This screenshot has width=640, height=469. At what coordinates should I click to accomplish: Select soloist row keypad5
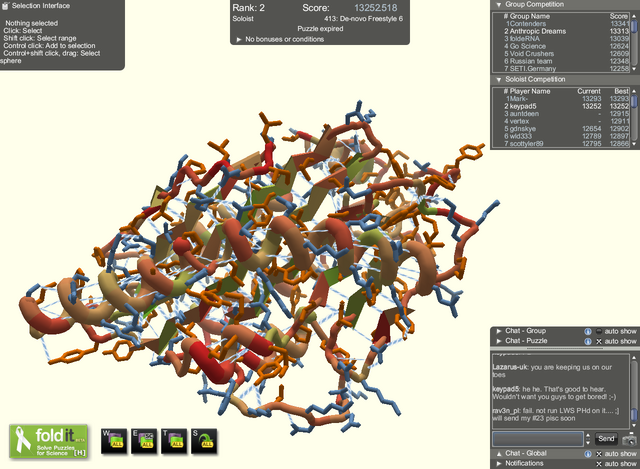tap(562, 106)
